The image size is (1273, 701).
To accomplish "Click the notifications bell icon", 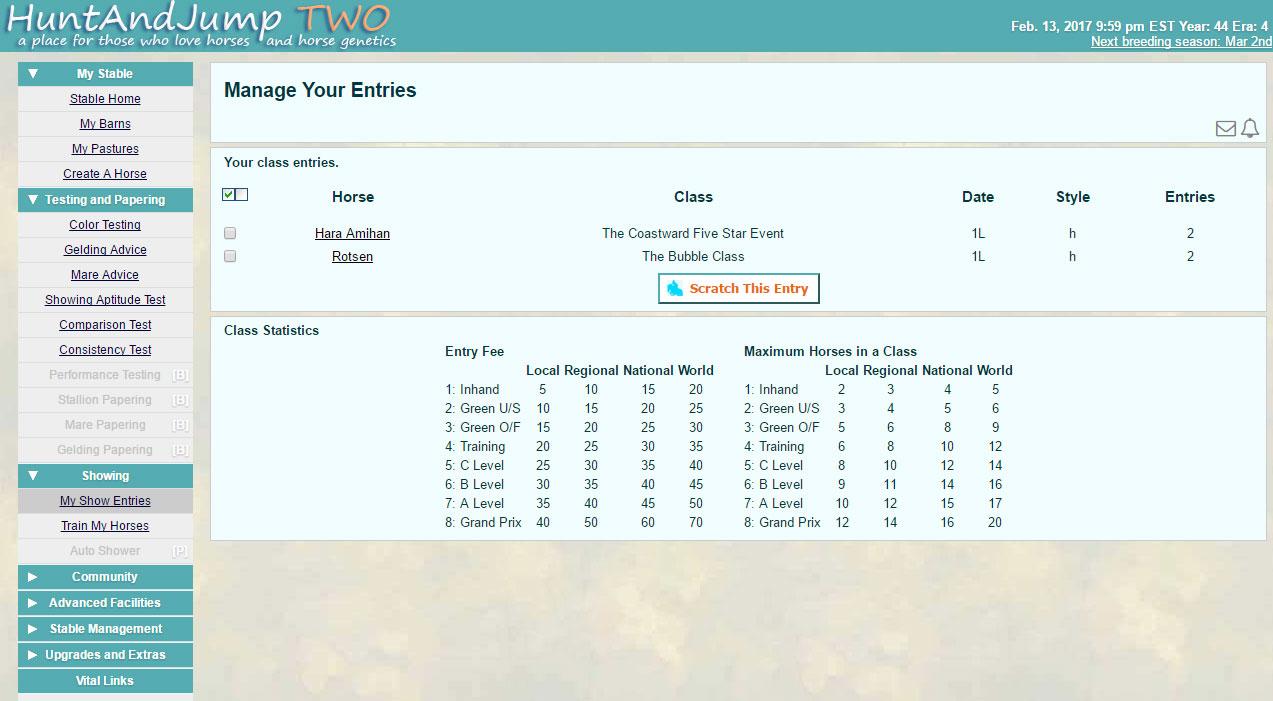I will 1250,128.
